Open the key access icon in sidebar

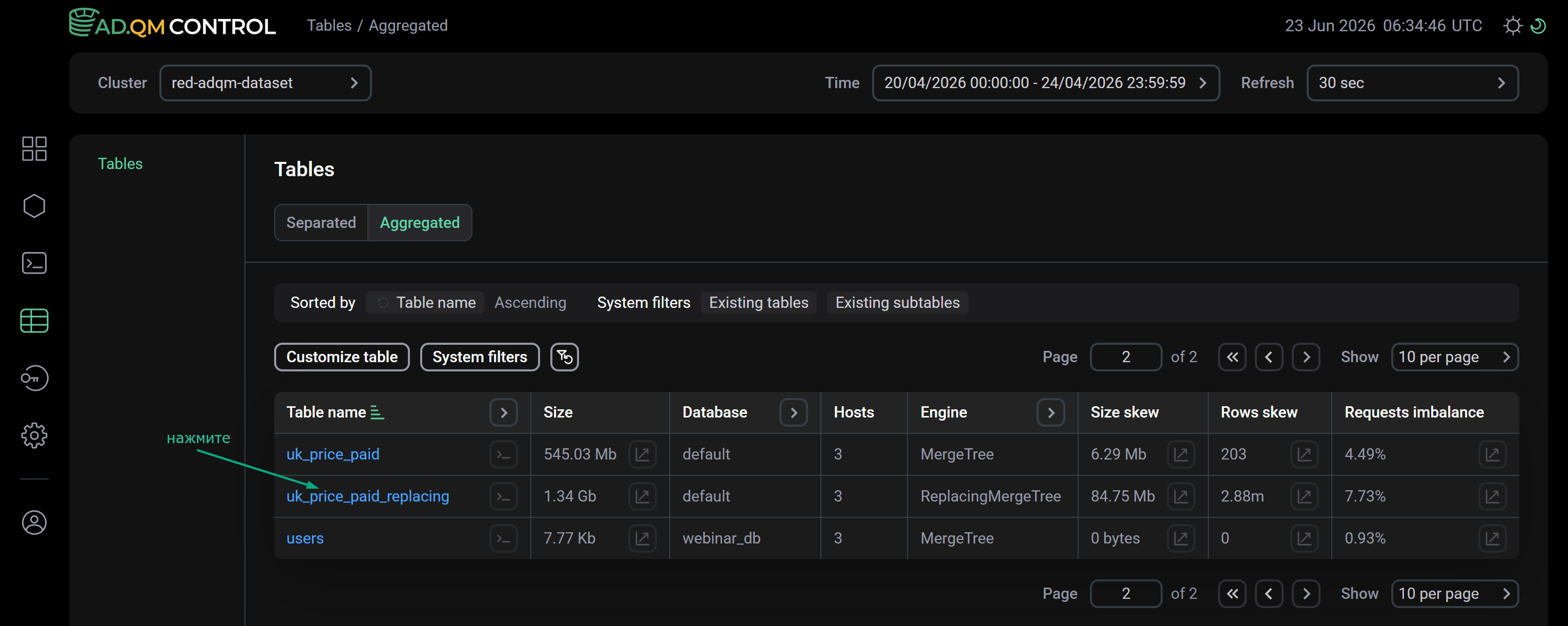click(x=34, y=378)
